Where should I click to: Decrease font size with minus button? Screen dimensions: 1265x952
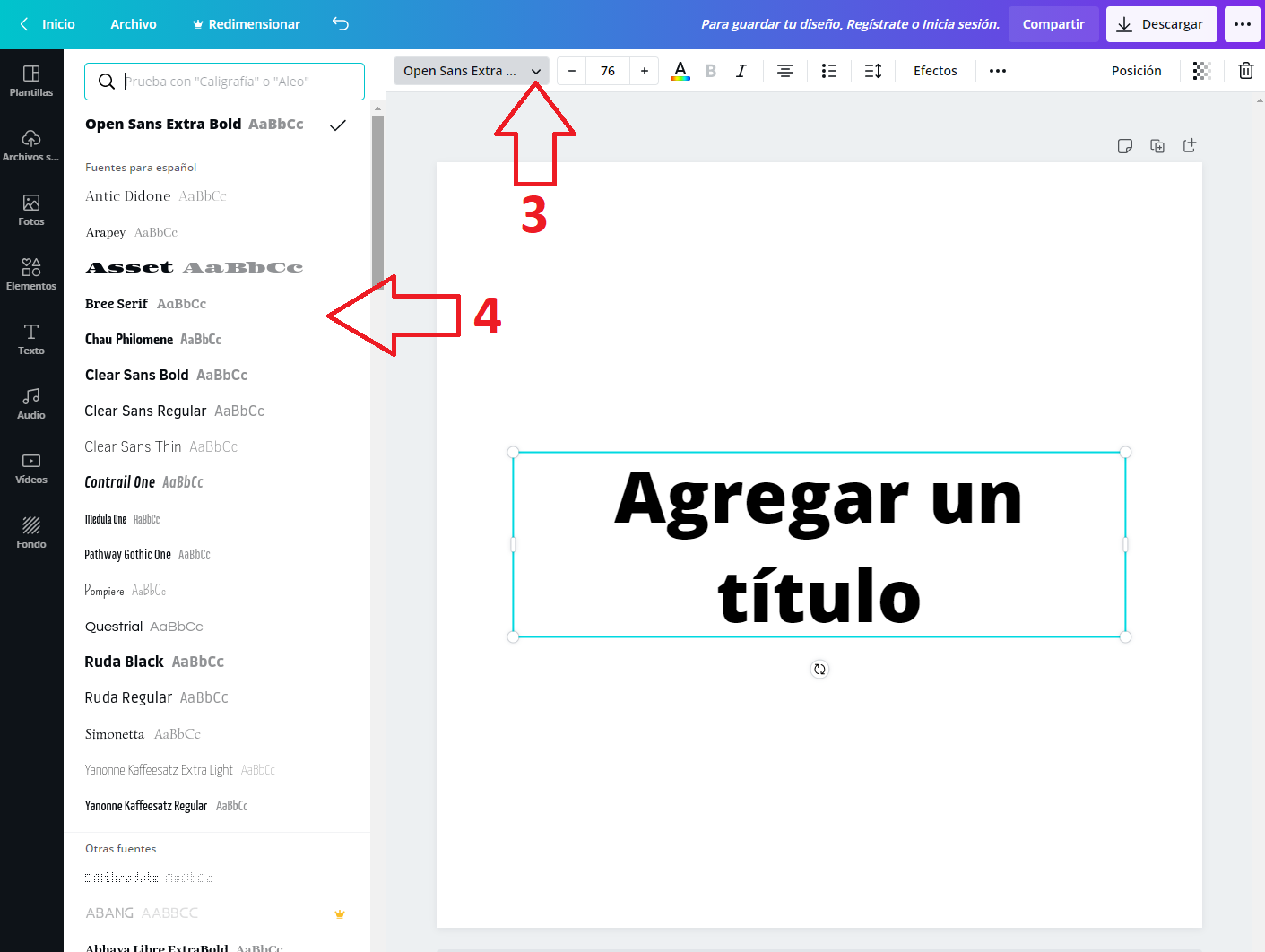tap(572, 71)
